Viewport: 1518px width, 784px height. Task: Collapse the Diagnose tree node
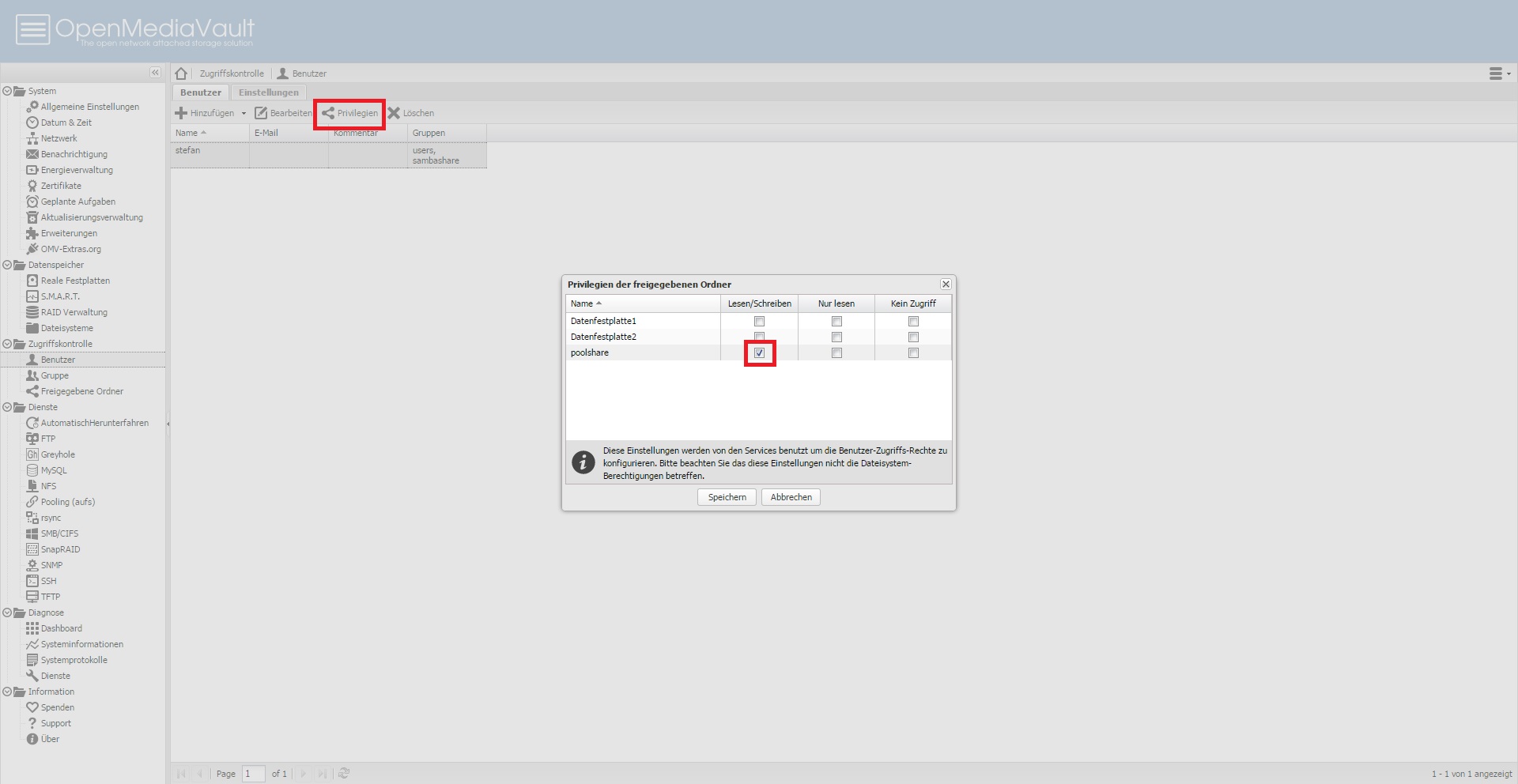pyautogui.click(x=7, y=612)
